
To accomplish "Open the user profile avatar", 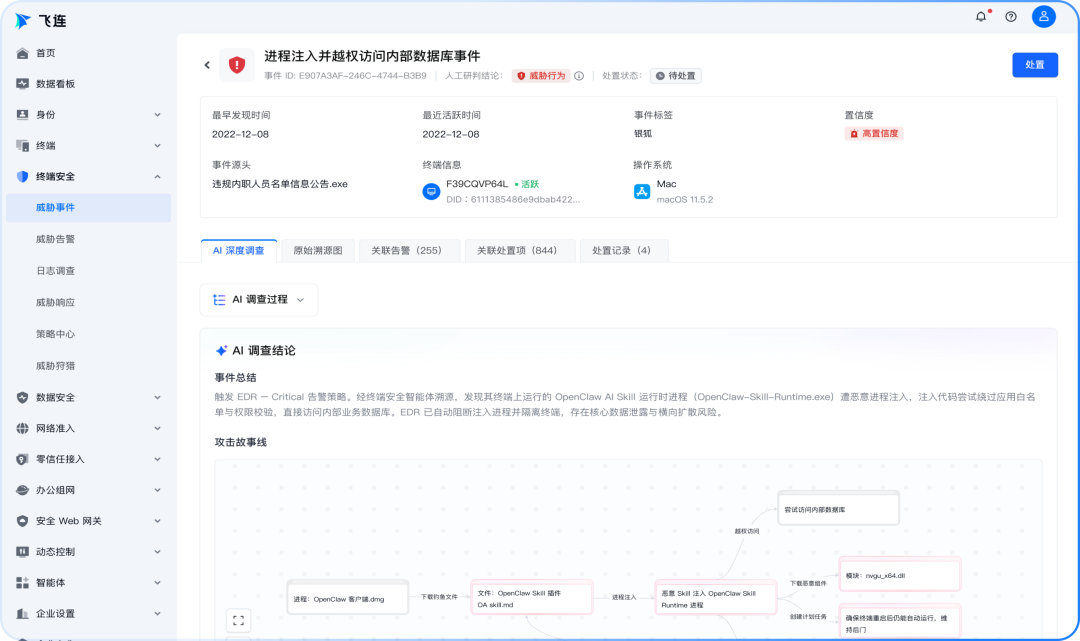I will click(1043, 17).
